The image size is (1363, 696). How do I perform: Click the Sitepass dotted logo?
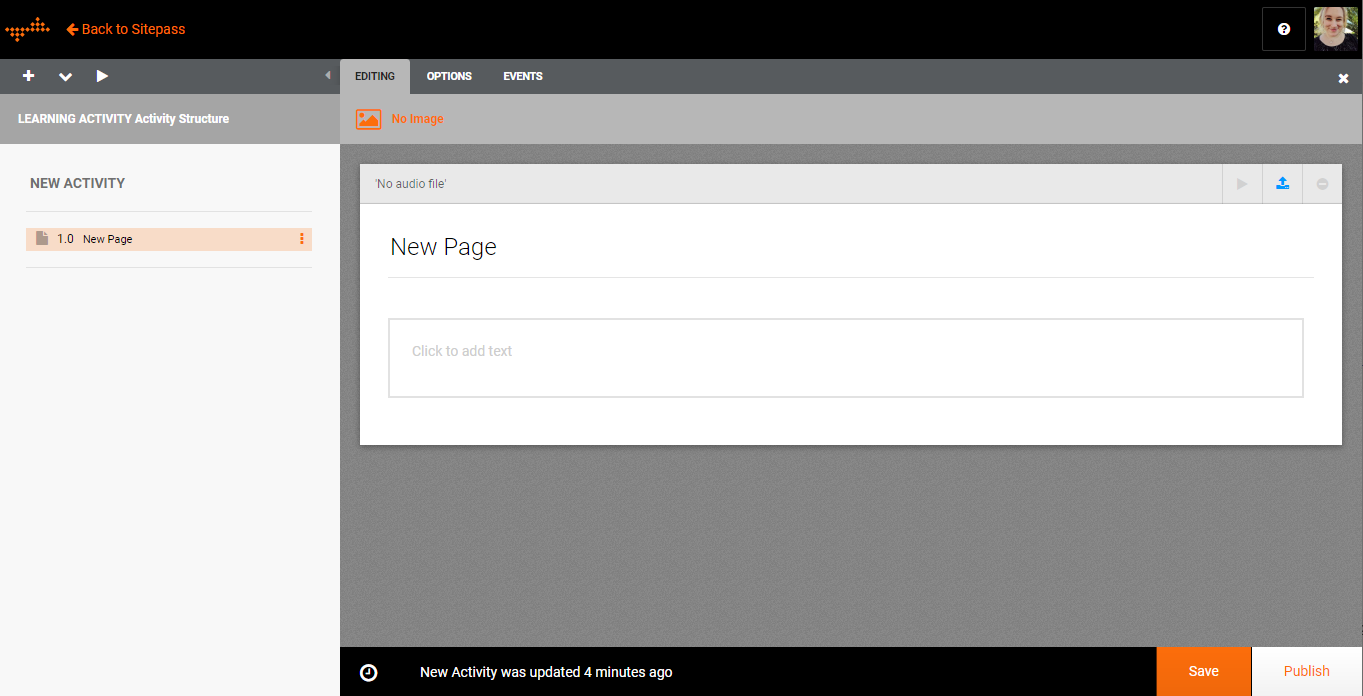coord(28,29)
